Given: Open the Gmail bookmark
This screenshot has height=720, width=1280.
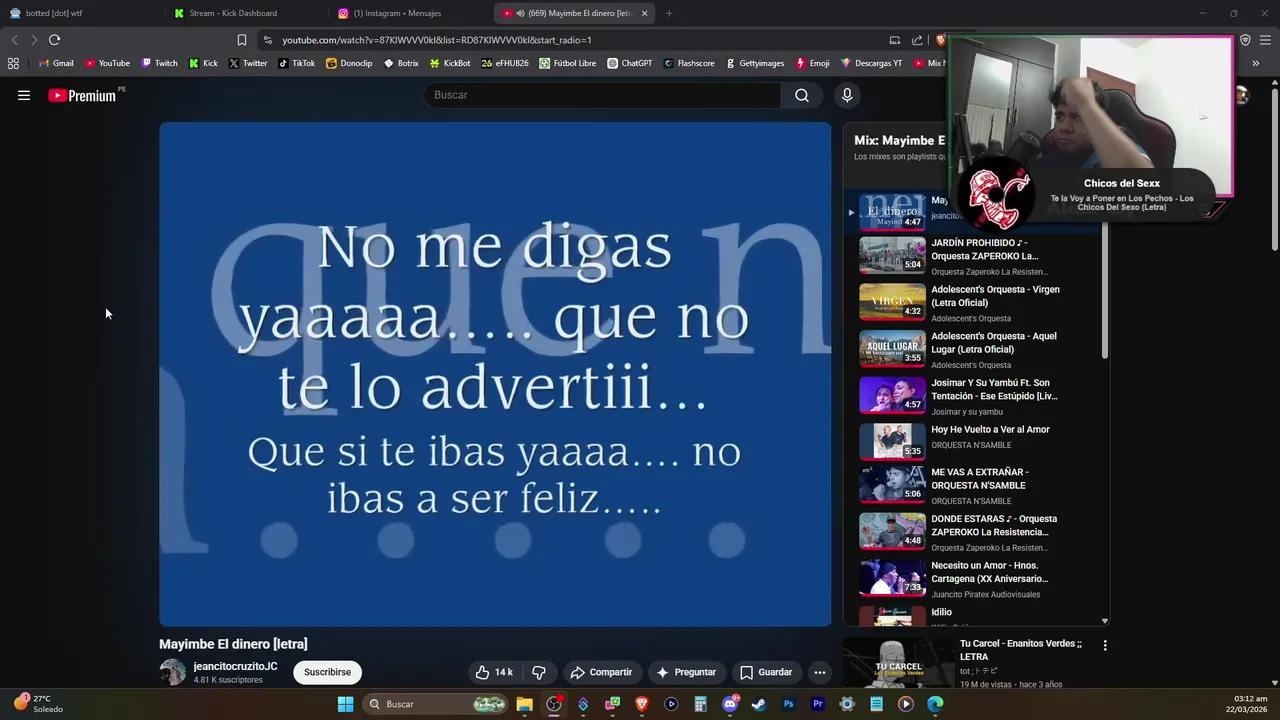Looking at the screenshot, I should pos(56,63).
